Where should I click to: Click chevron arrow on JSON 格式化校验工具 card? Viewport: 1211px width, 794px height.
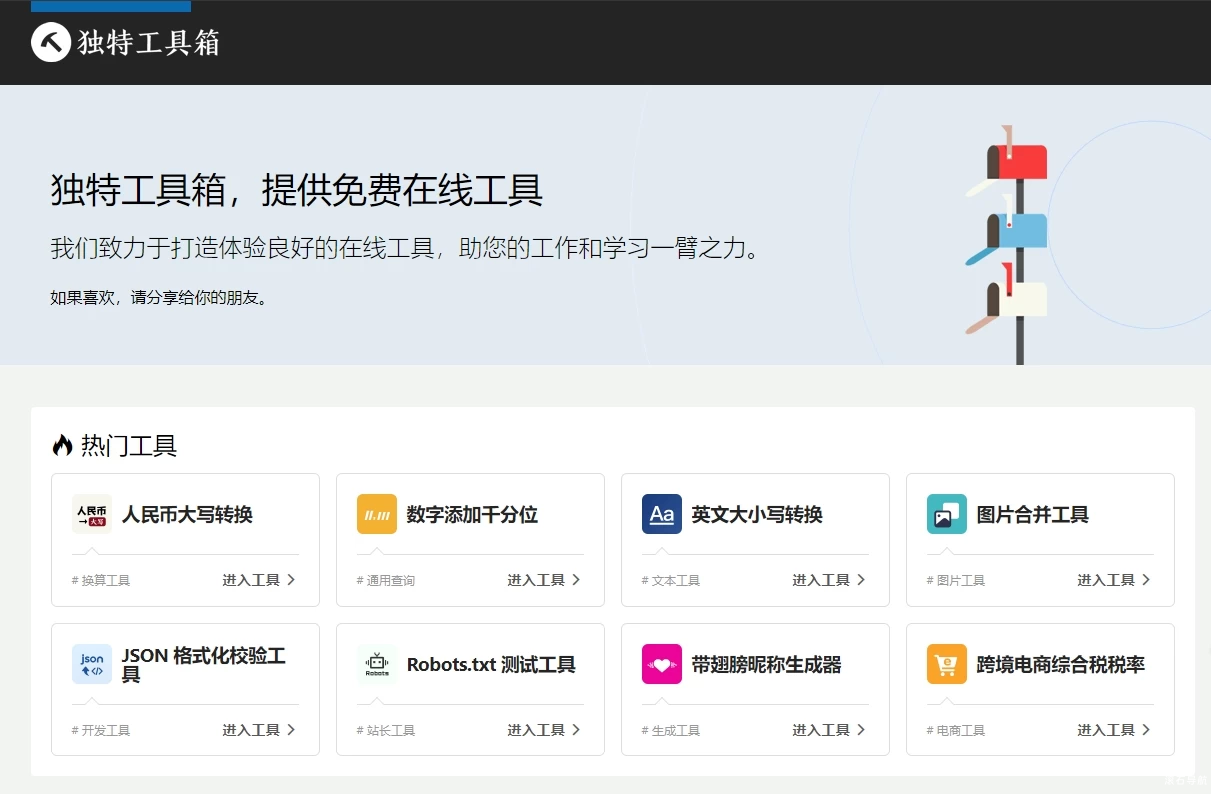tap(291, 730)
